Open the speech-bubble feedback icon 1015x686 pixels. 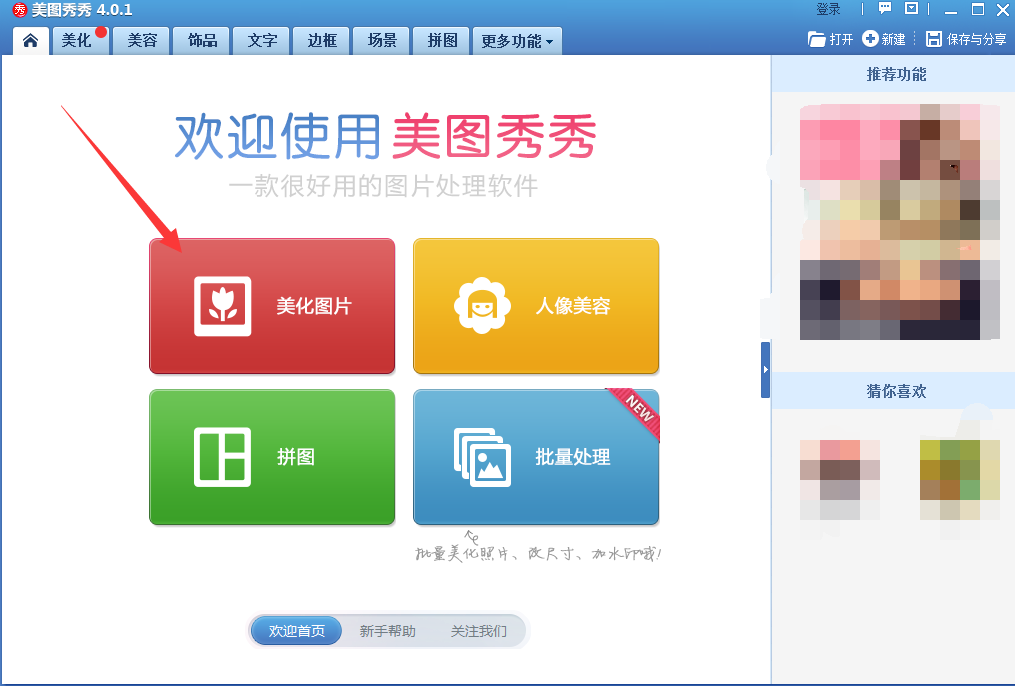(885, 8)
